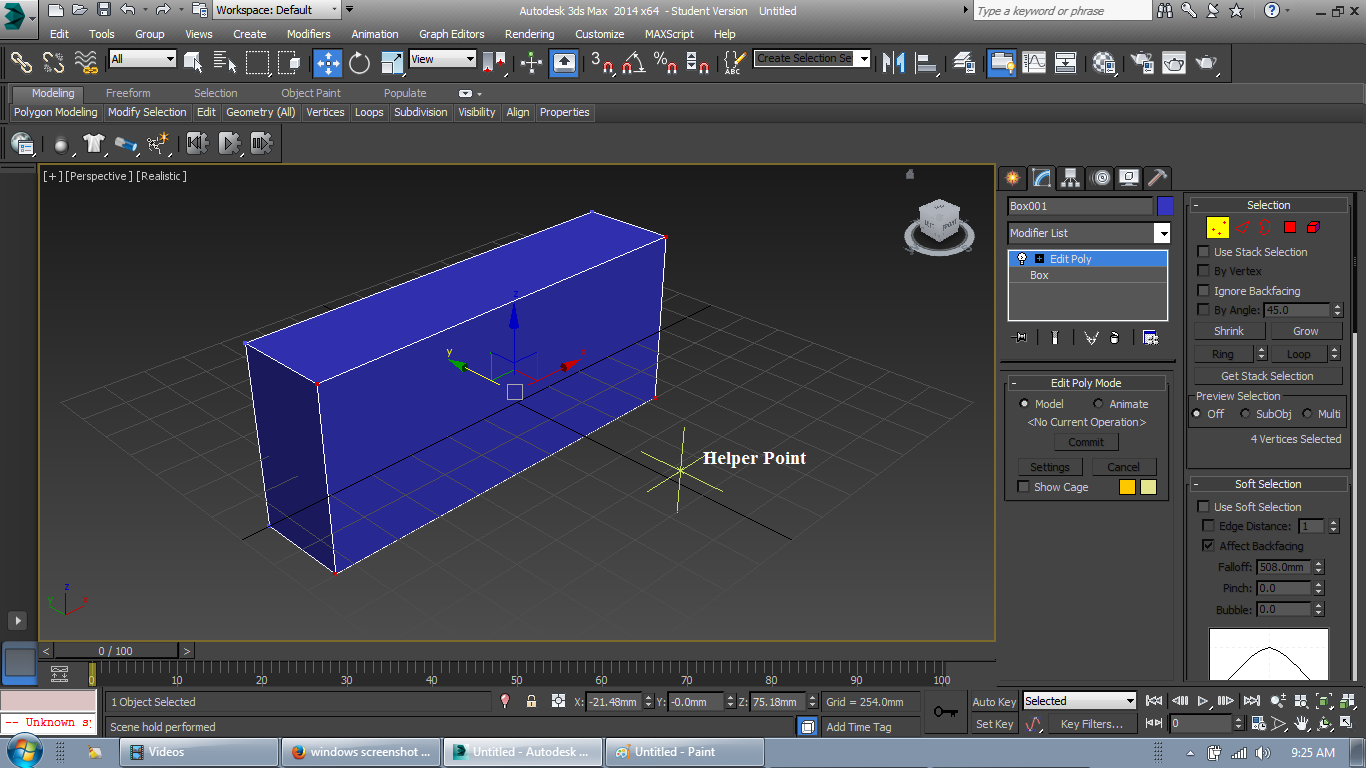Screen dimensions: 1366x768
Task: Activate the Select and Link tool
Action: 21,63
